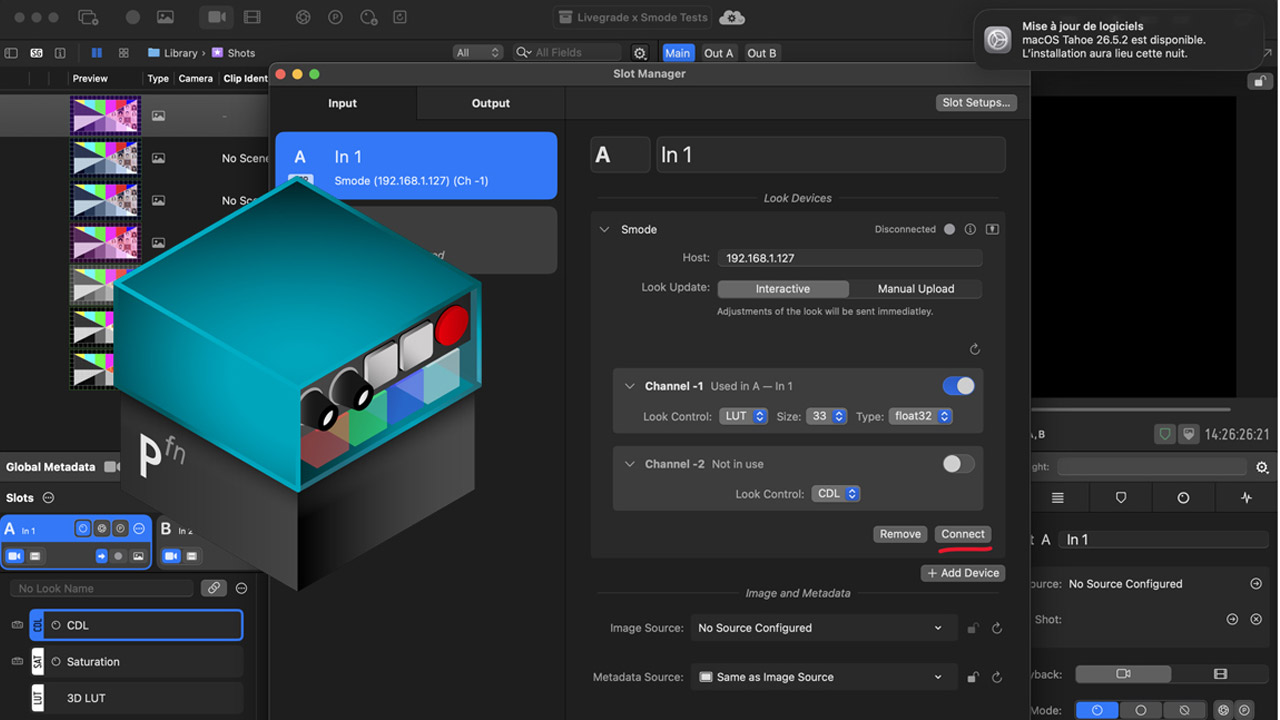This screenshot has width=1280, height=720.
Task: Click the shield icon left of timecode
Action: (1165, 434)
